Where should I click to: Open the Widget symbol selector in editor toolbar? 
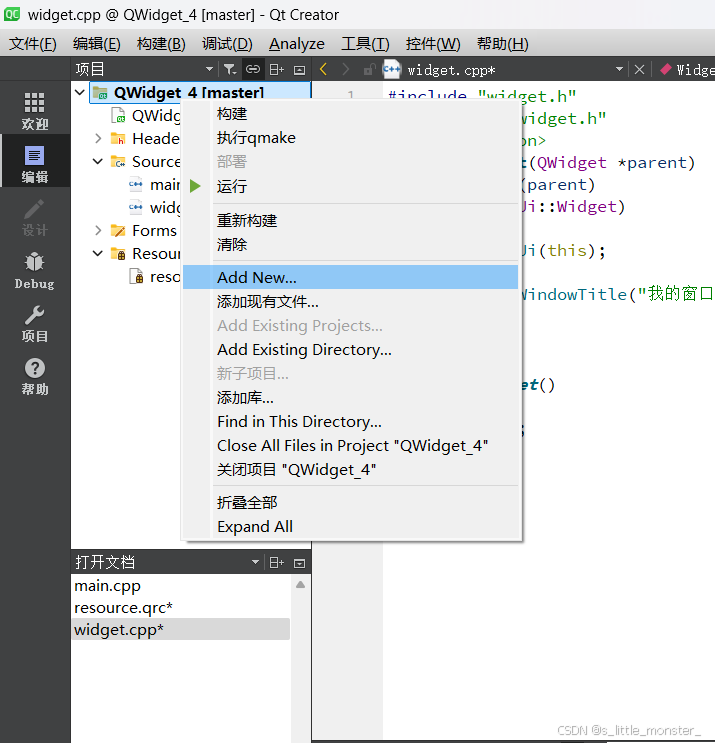coord(687,70)
